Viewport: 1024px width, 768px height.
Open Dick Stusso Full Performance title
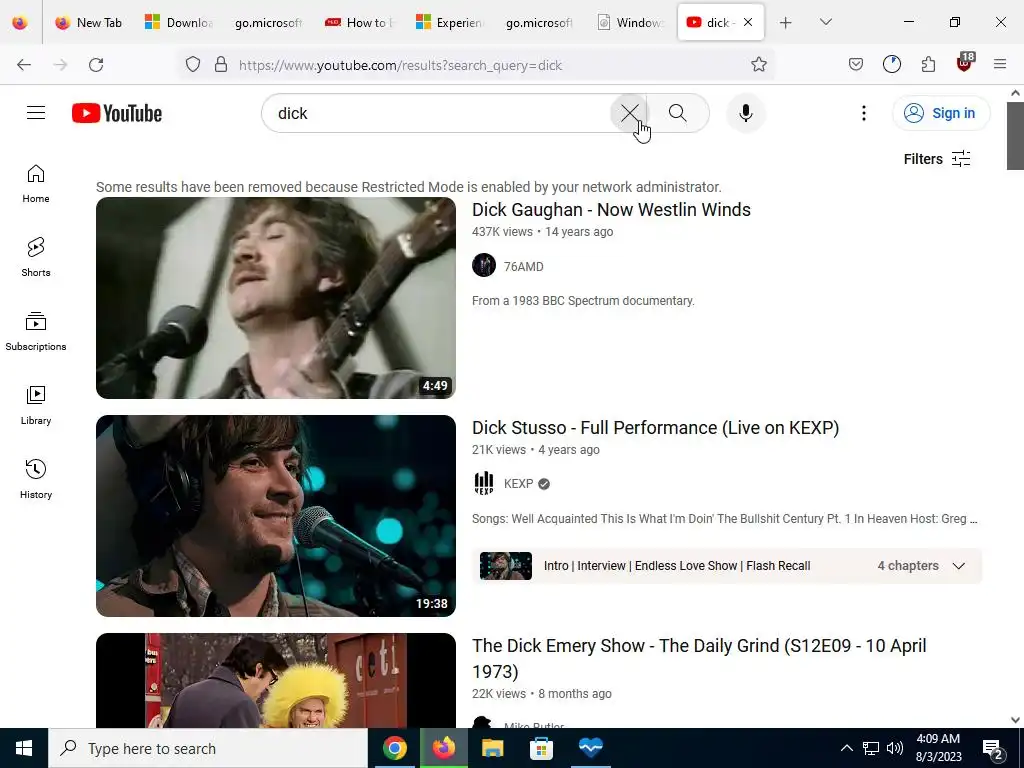pos(656,428)
